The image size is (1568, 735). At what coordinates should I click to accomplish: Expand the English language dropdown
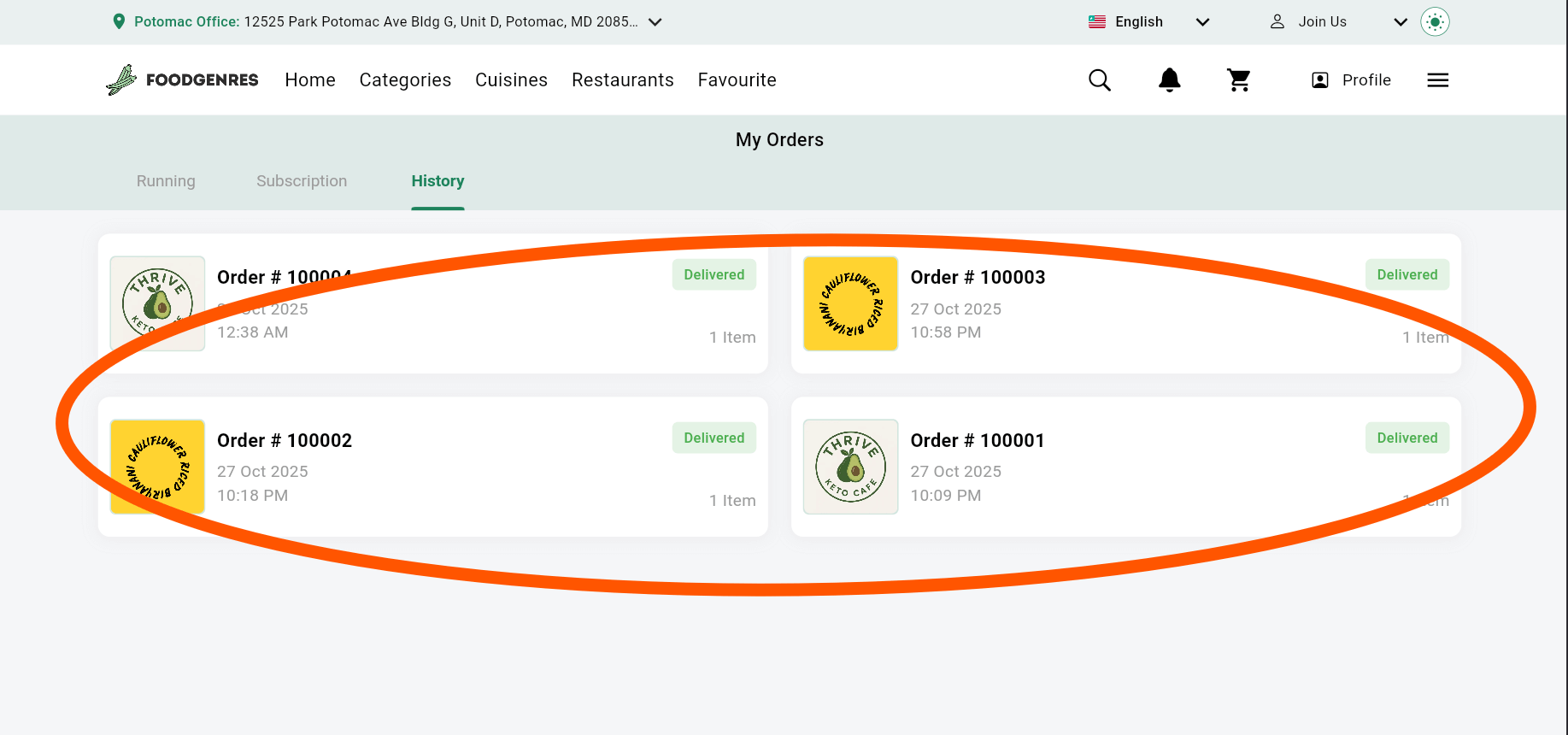(x=1202, y=22)
